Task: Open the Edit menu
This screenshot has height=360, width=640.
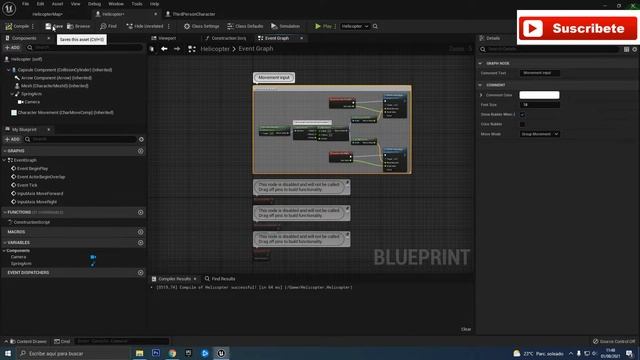Action: pyautogui.click(x=40, y=4)
